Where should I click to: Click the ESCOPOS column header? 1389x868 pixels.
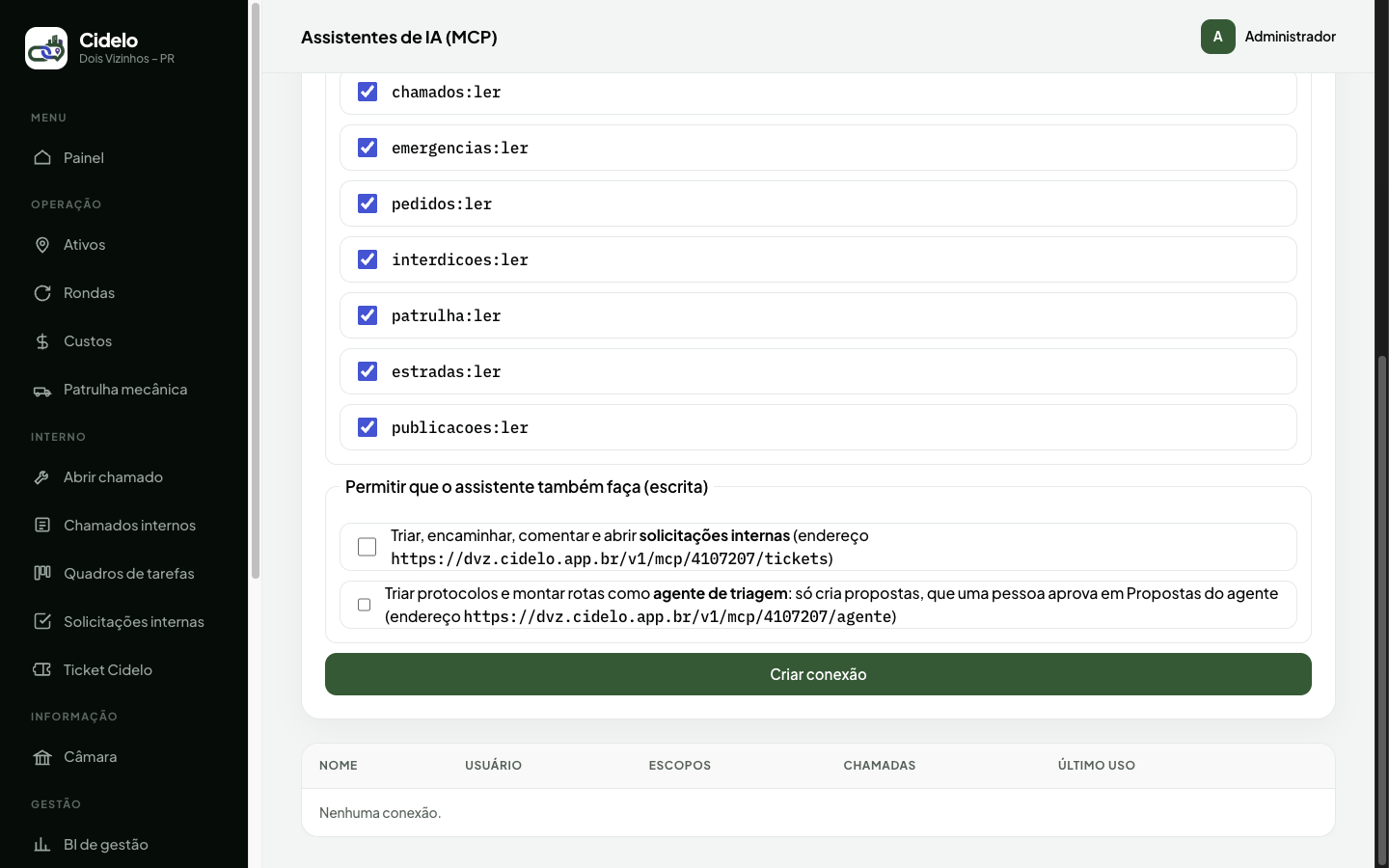pos(679,766)
